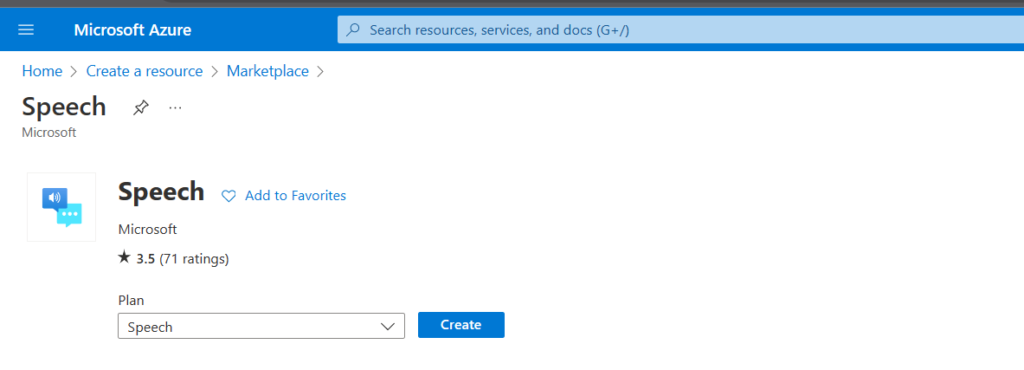Return to Marketplace breadcrumb
This screenshot has height=370, width=1024.
(x=268, y=71)
